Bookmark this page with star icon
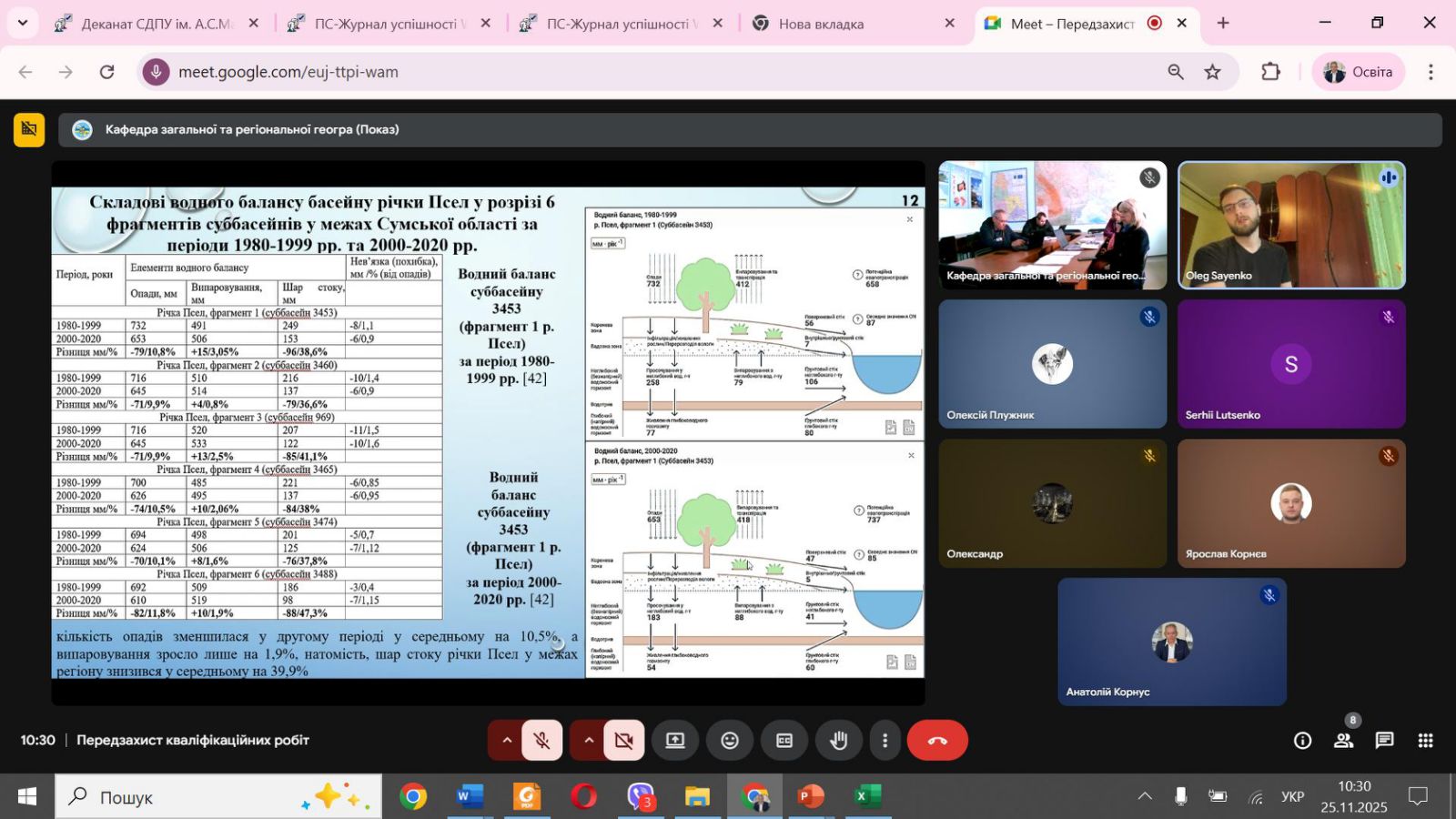The height and width of the screenshot is (819, 1456). coord(1212,72)
